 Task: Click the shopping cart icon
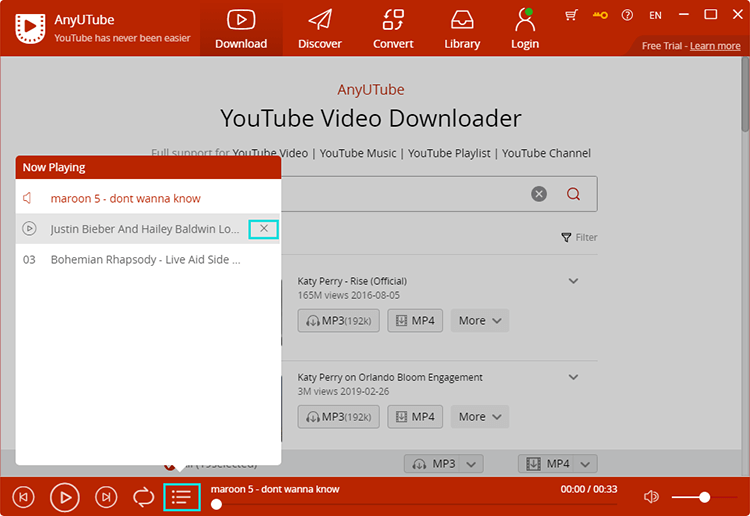click(571, 15)
